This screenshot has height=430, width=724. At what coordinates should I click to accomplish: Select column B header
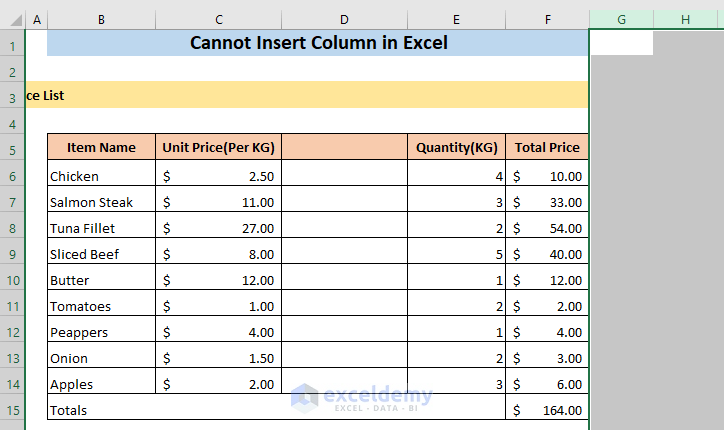point(101,19)
